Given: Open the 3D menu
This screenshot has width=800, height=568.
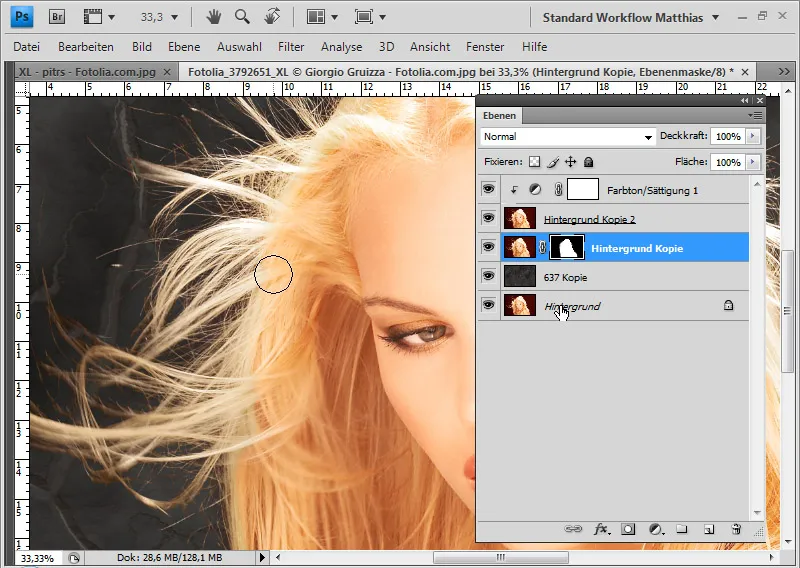Looking at the screenshot, I should (x=386, y=47).
